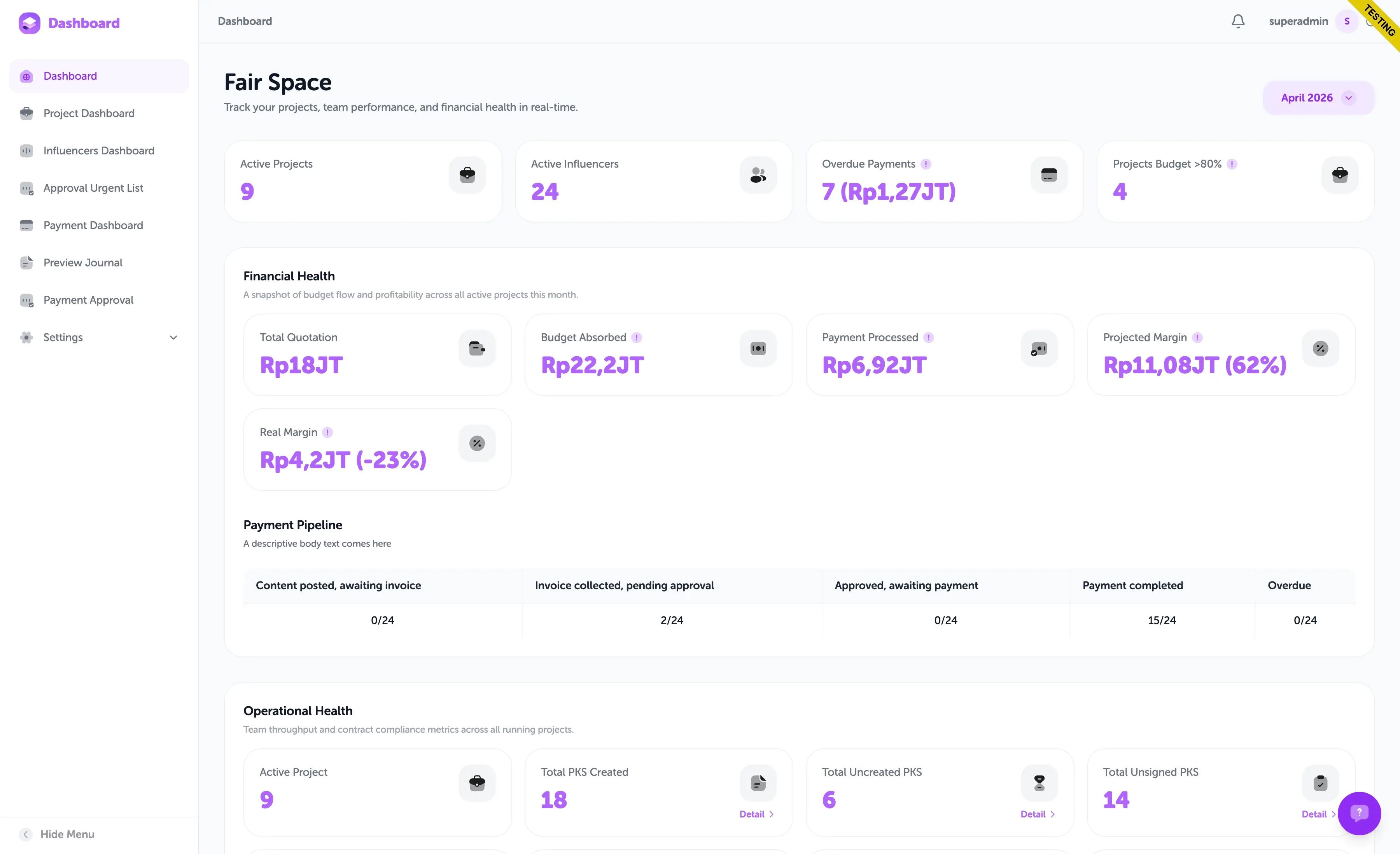The width and height of the screenshot is (1400, 854).
Task: Click the Settings gear icon in the sidebar
Action: (x=26, y=338)
